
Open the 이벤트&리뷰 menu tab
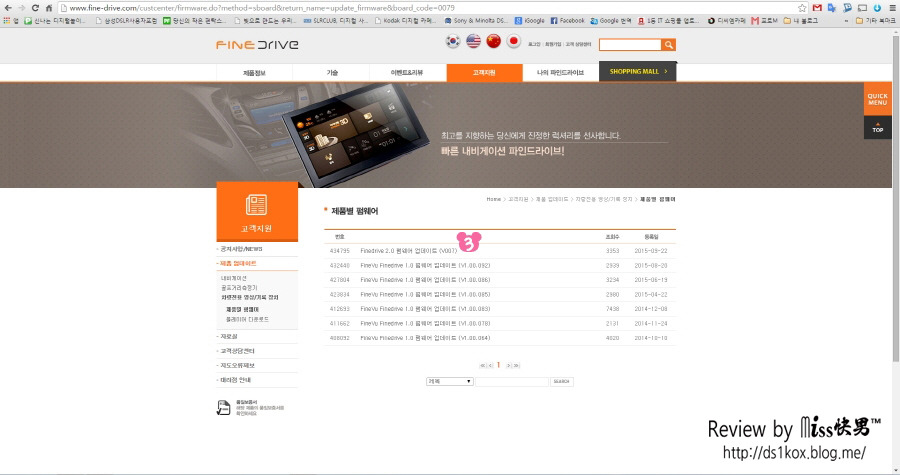407,73
